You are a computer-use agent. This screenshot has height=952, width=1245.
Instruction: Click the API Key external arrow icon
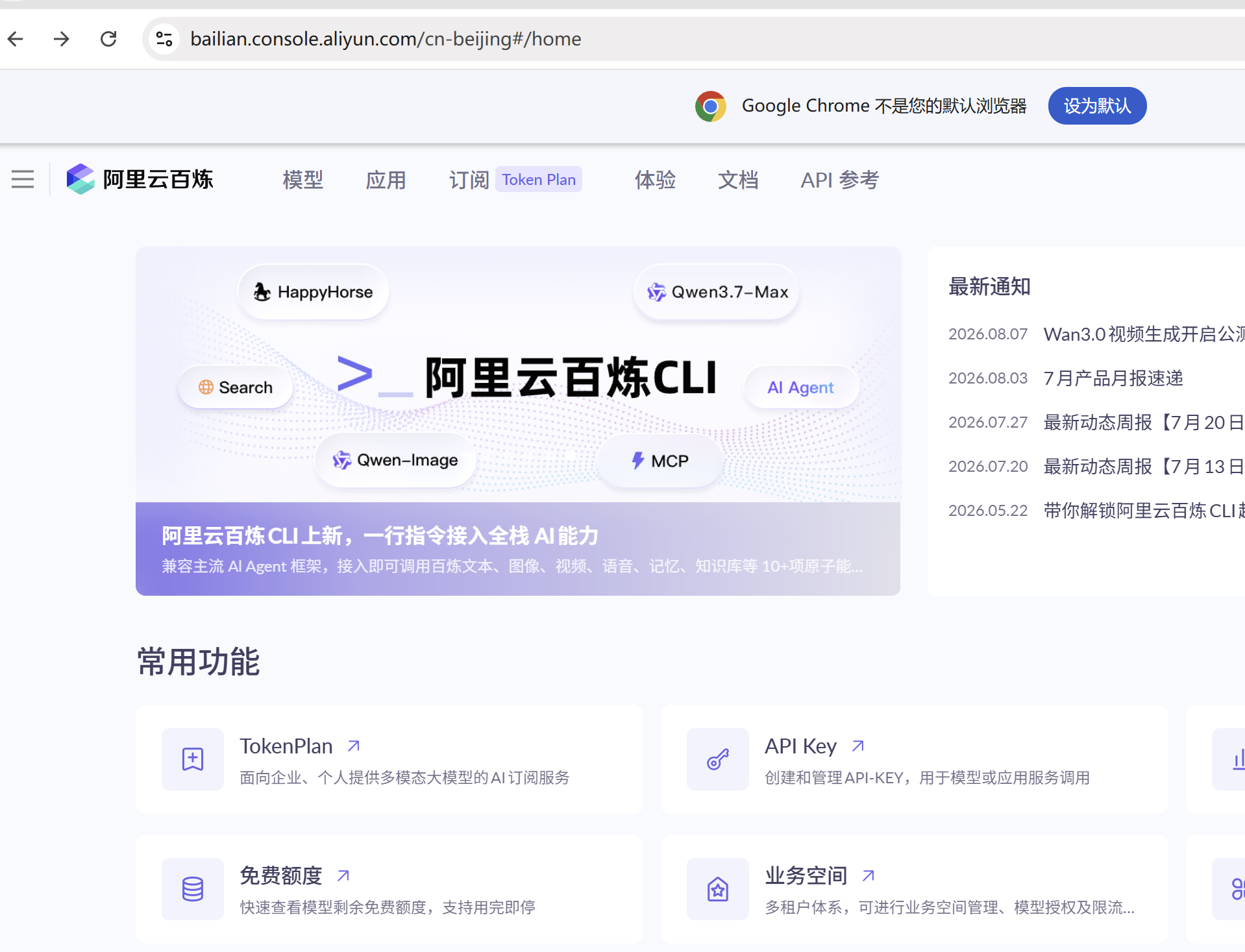[x=857, y=746]
